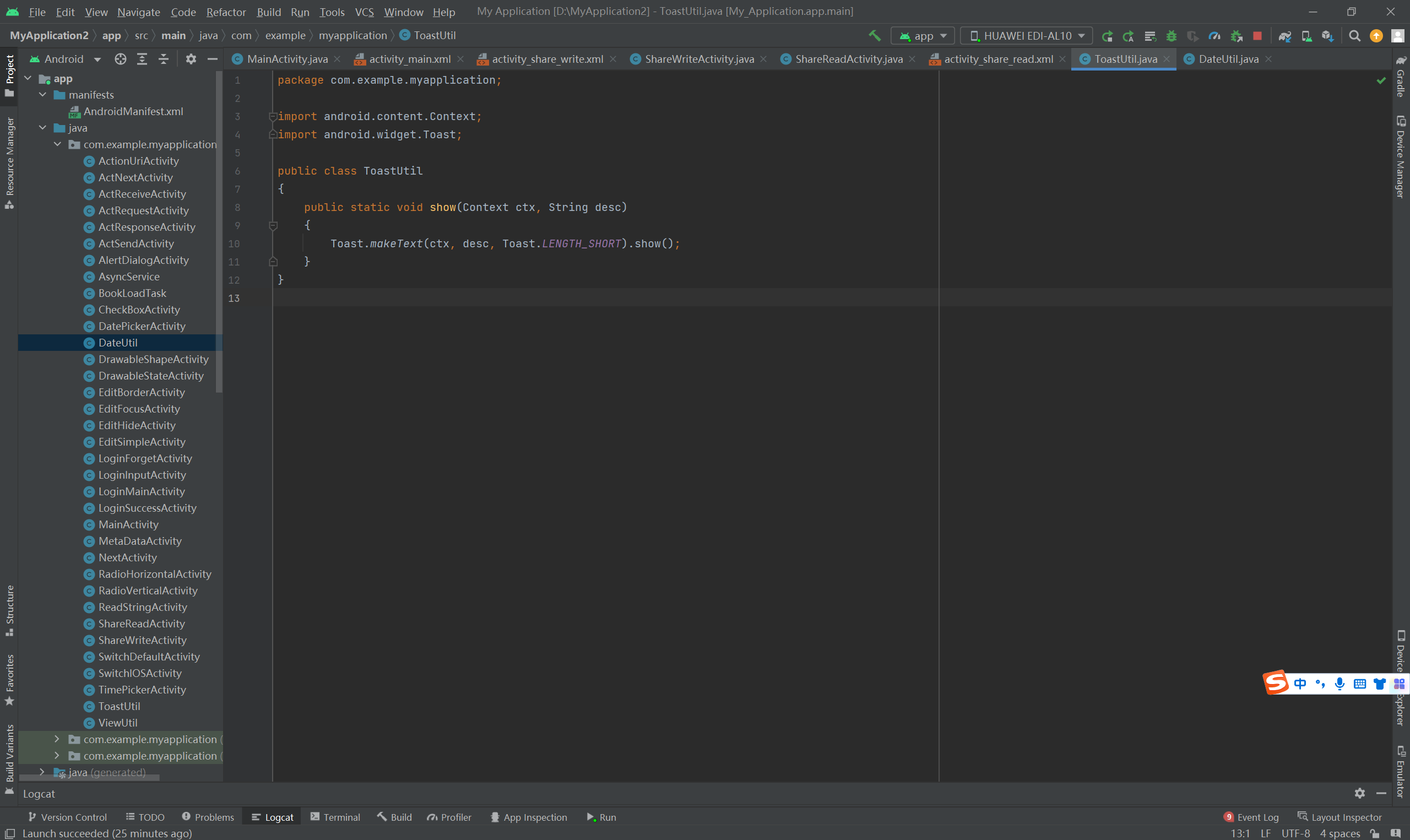This screenshot has width=1410, height=840.
Task: Open Event Log in status bar
Action: (x=1251, y=817)
